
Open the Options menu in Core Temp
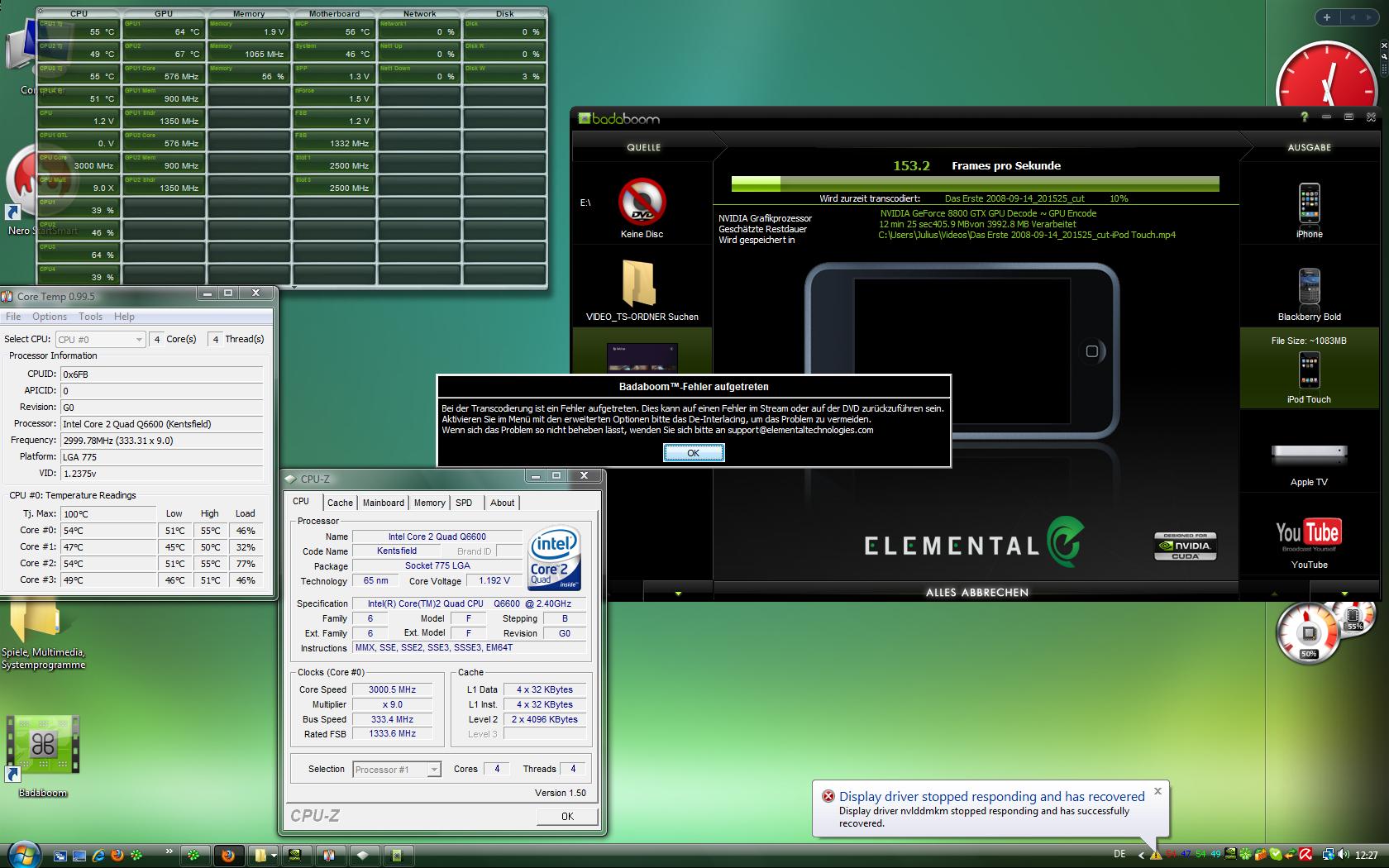coord(50,317)
